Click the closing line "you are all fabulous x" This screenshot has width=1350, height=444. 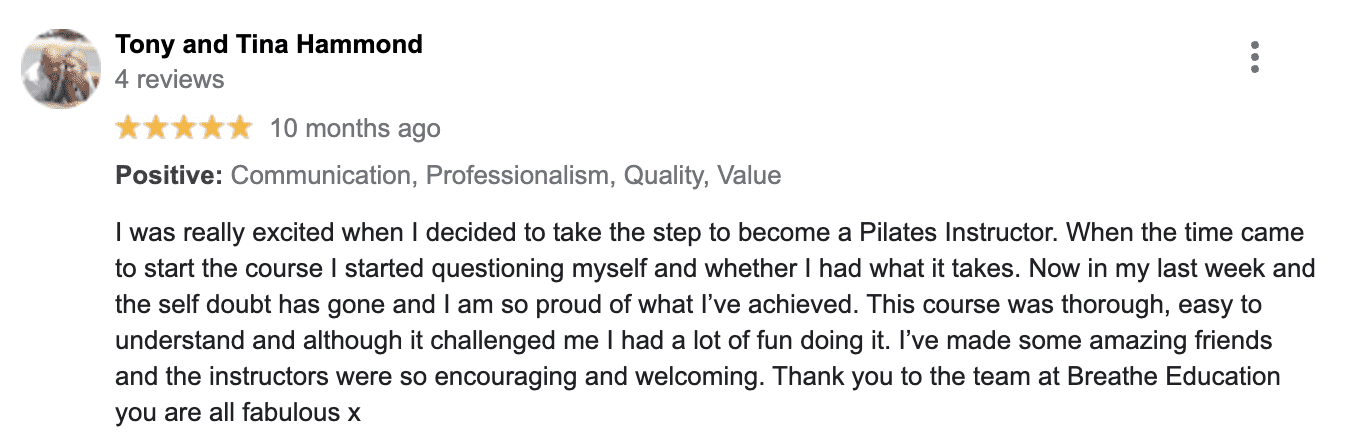(x=238, y=413)
